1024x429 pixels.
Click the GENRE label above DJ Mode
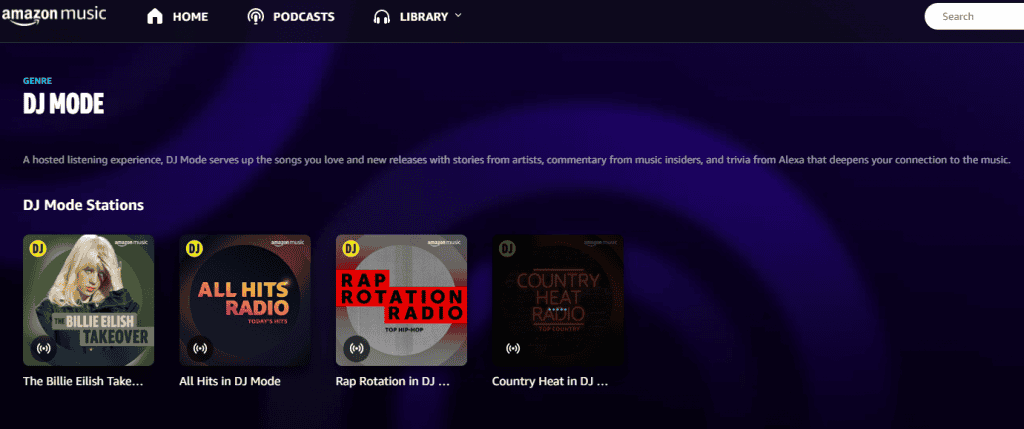point(37,81)
